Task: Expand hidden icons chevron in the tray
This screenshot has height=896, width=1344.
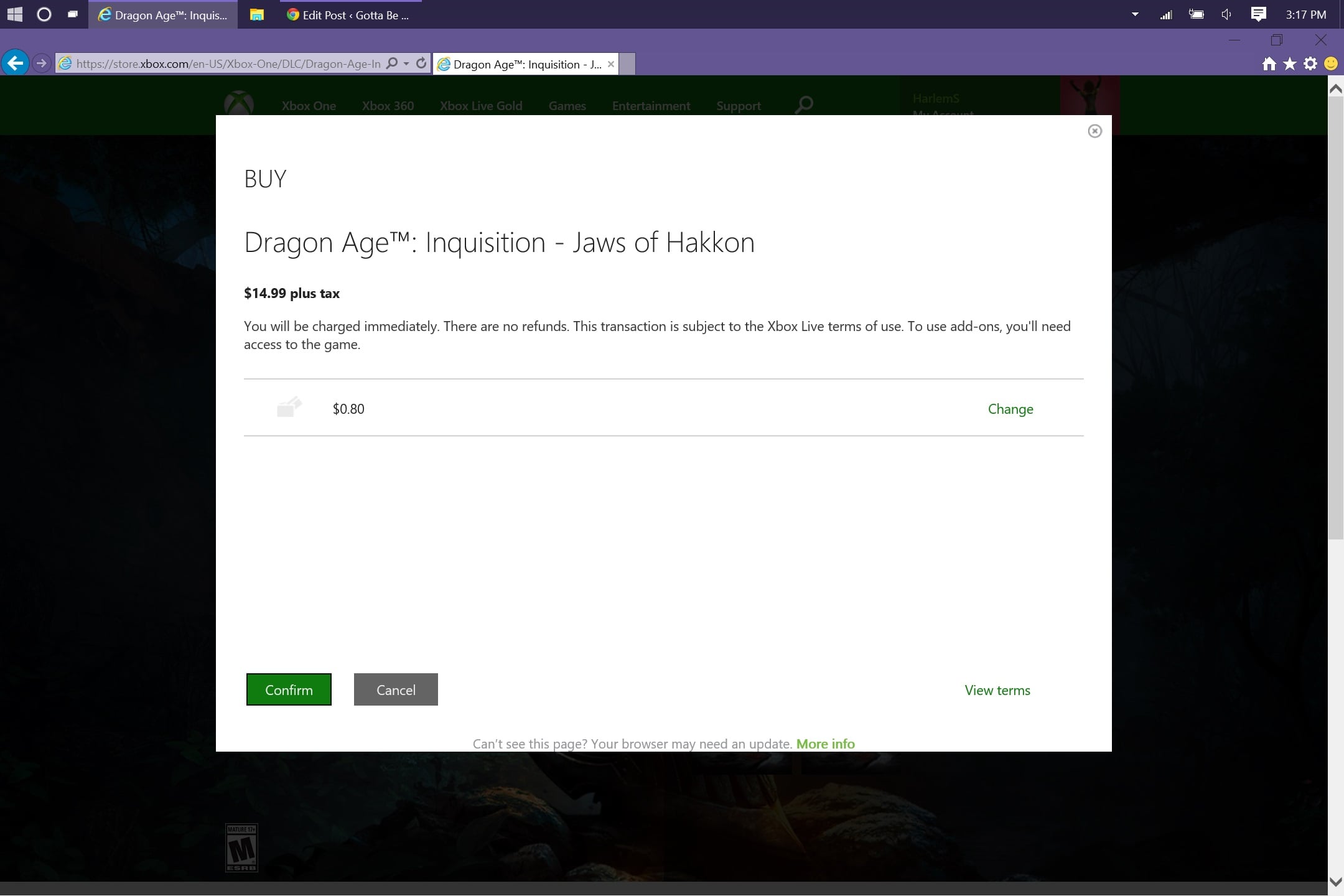Action: 1136,14
